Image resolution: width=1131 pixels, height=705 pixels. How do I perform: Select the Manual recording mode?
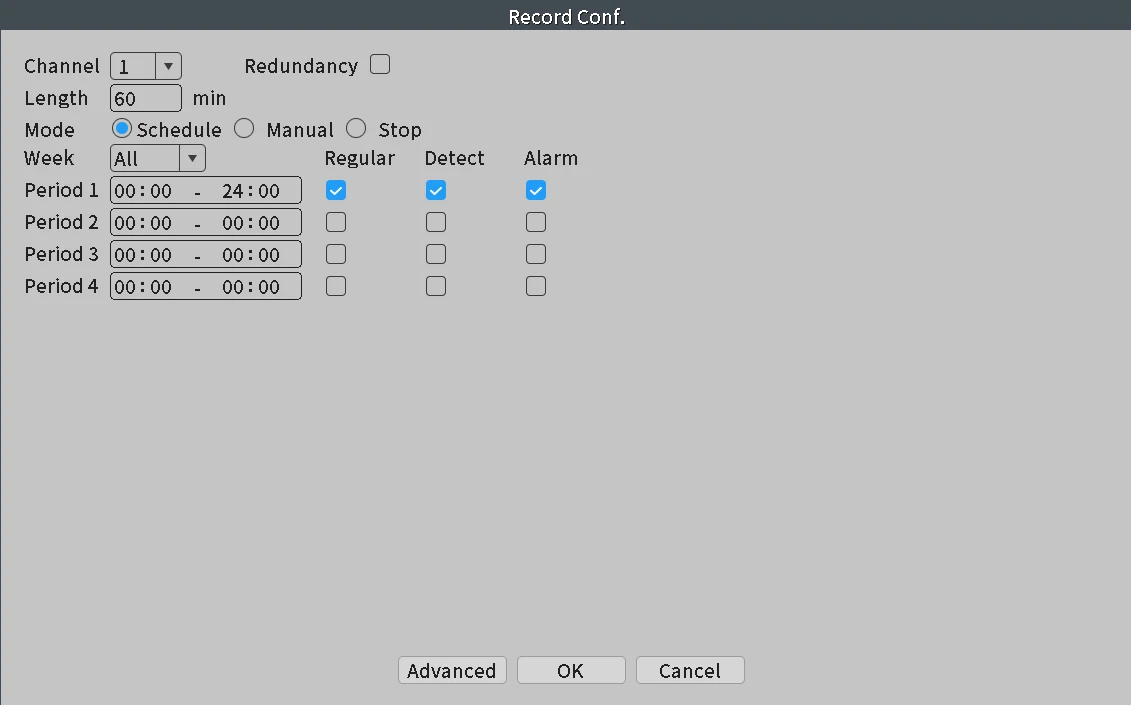244,128
